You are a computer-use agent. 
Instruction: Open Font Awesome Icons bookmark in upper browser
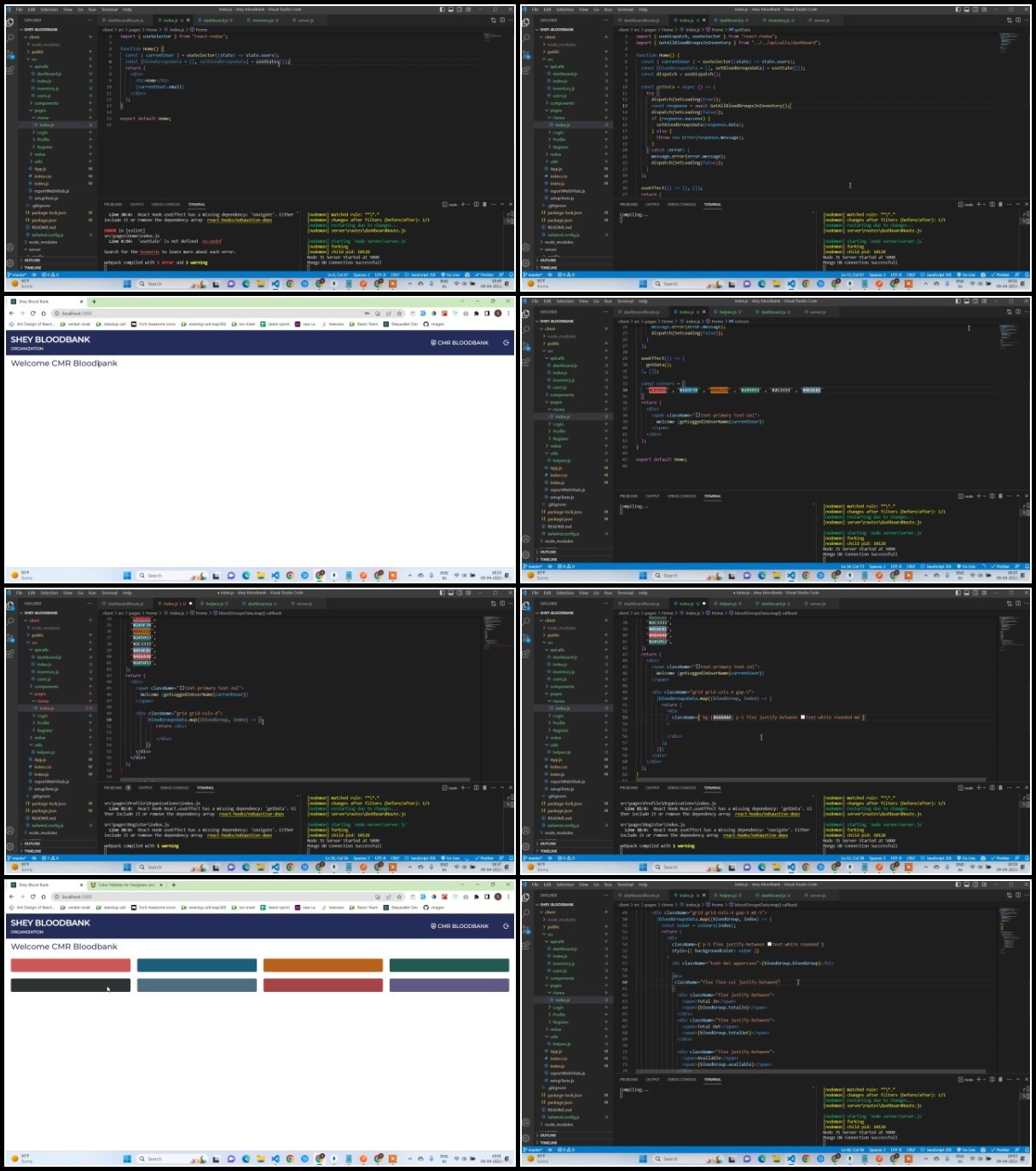pos(153,324)
